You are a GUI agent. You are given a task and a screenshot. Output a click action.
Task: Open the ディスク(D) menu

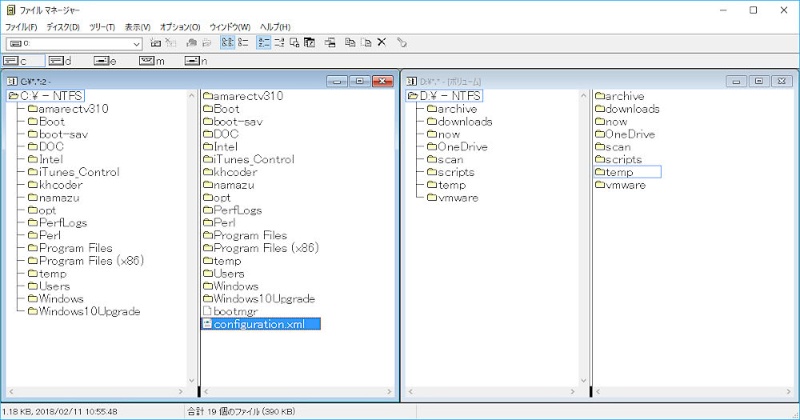62,27
